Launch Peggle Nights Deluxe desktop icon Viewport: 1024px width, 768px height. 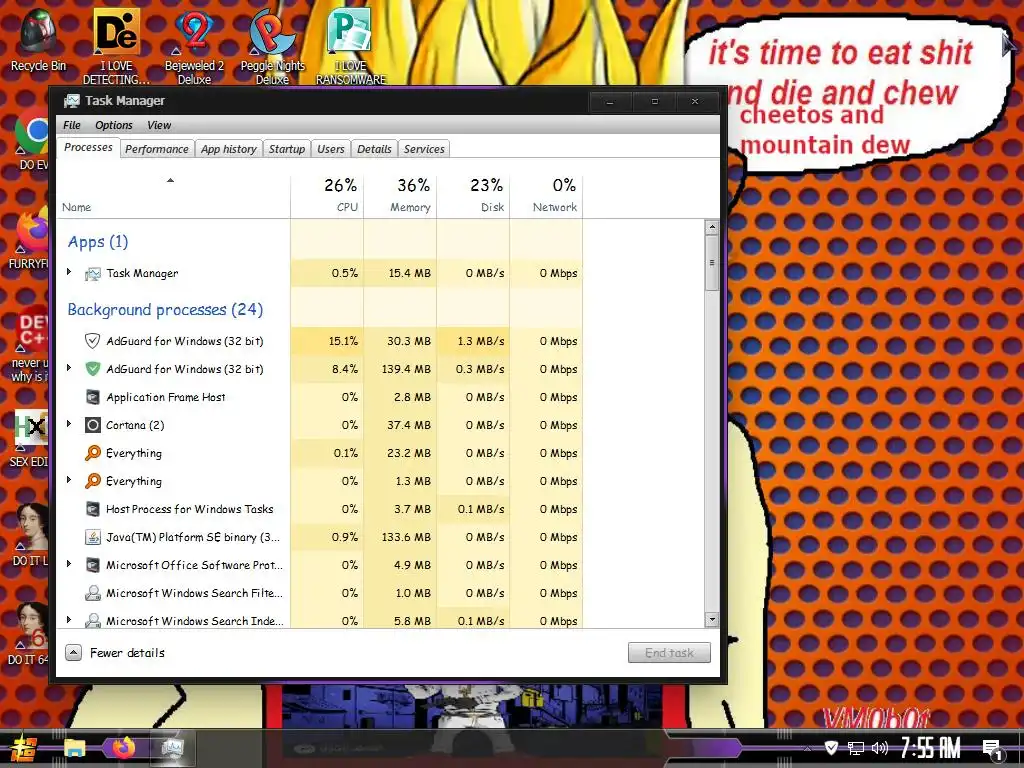click(x=272, y=46)
